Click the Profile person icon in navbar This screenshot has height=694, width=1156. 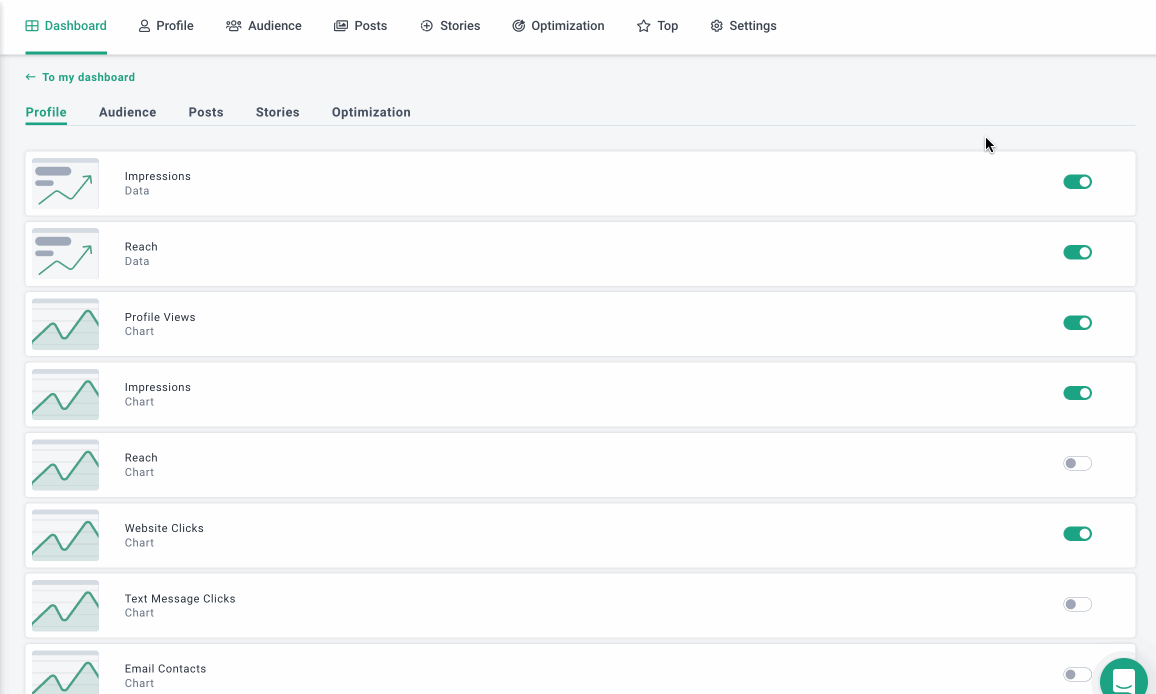click(144, 26)
